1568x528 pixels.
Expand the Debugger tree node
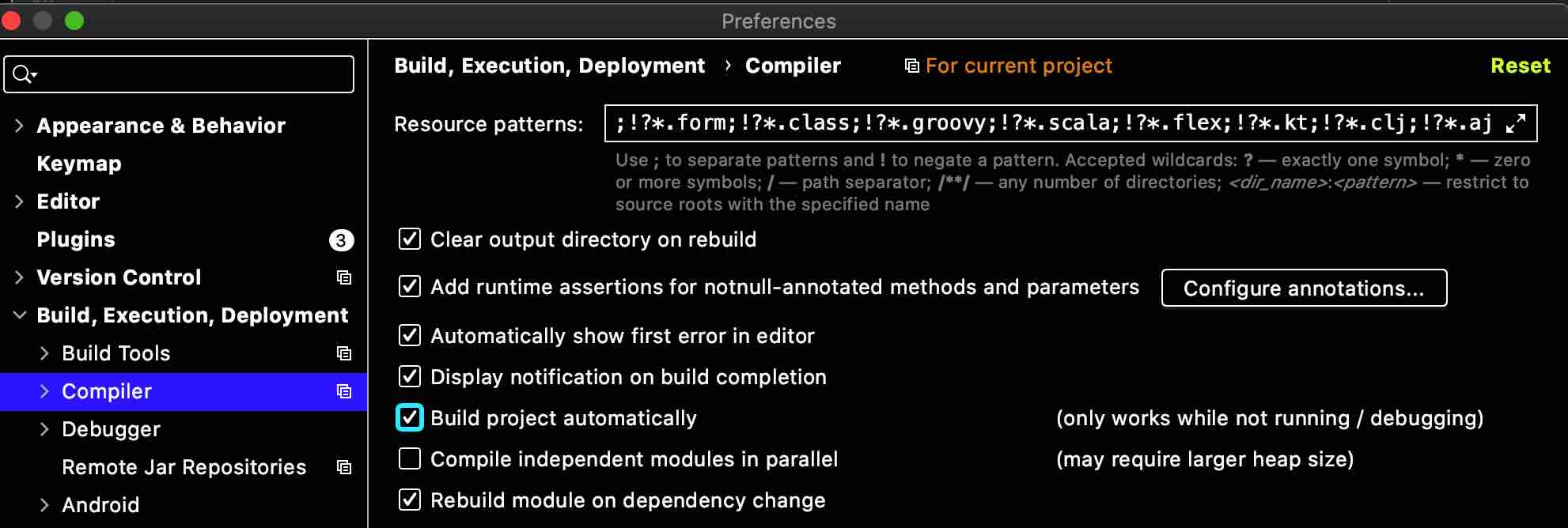[44, 429]
